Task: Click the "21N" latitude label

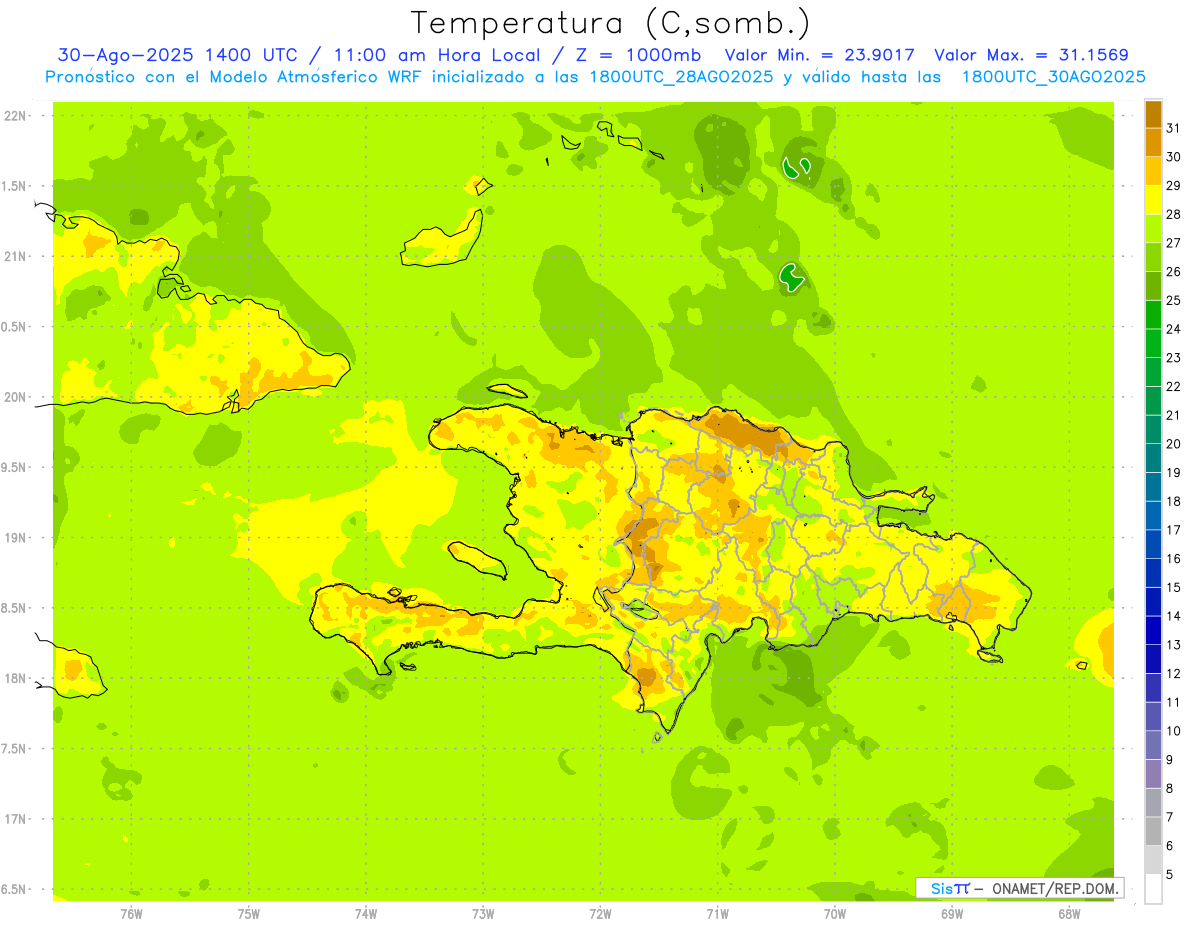Action: [x=15, y=257]
